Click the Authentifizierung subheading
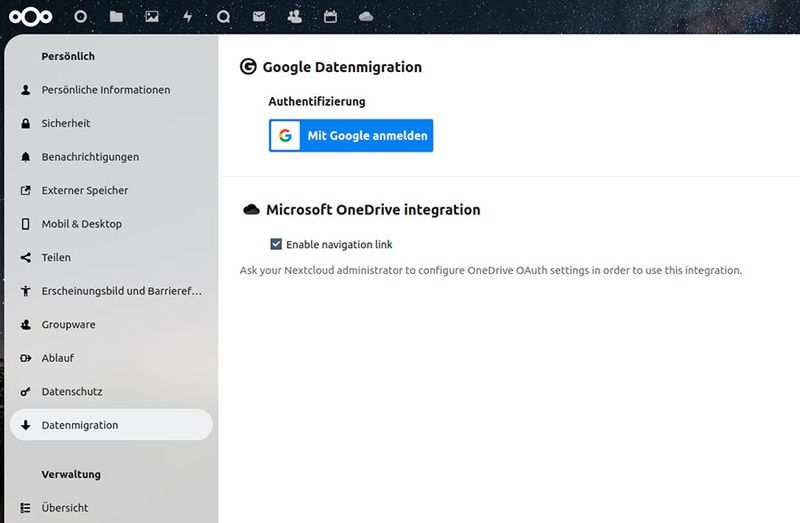 pyautogui.click(x=317, y=102)
